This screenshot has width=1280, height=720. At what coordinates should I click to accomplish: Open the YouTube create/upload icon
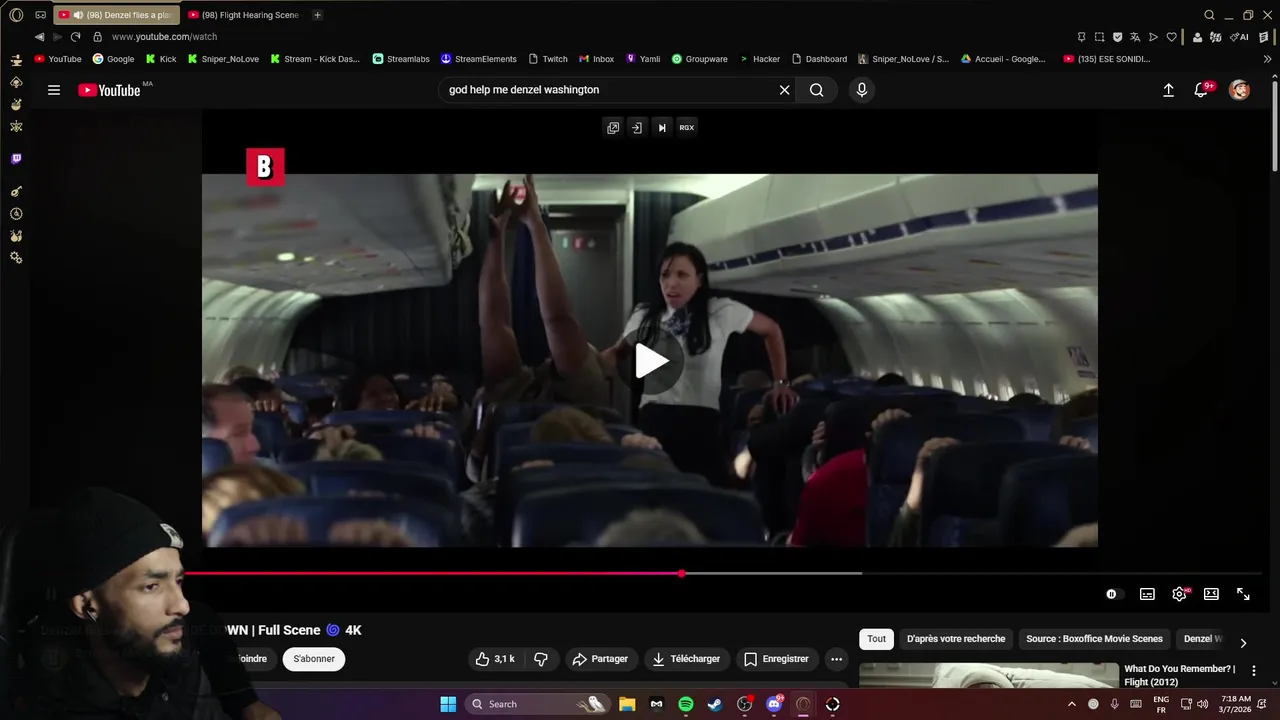click(1168, 90)
